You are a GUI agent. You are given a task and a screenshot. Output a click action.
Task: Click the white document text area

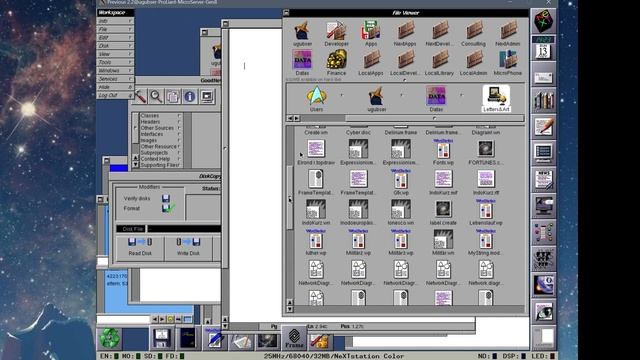[255, 176]
